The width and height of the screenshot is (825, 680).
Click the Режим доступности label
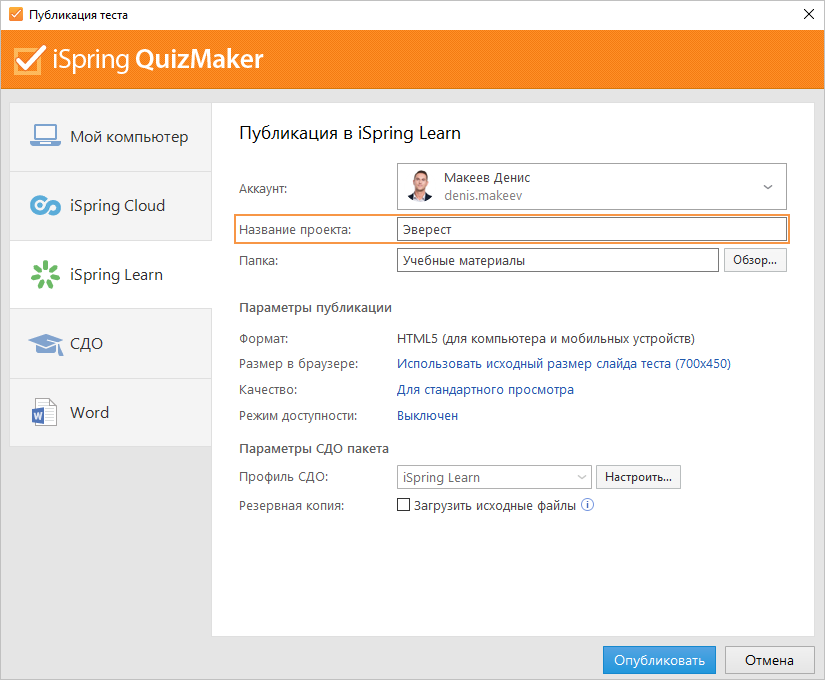(298, 416)
